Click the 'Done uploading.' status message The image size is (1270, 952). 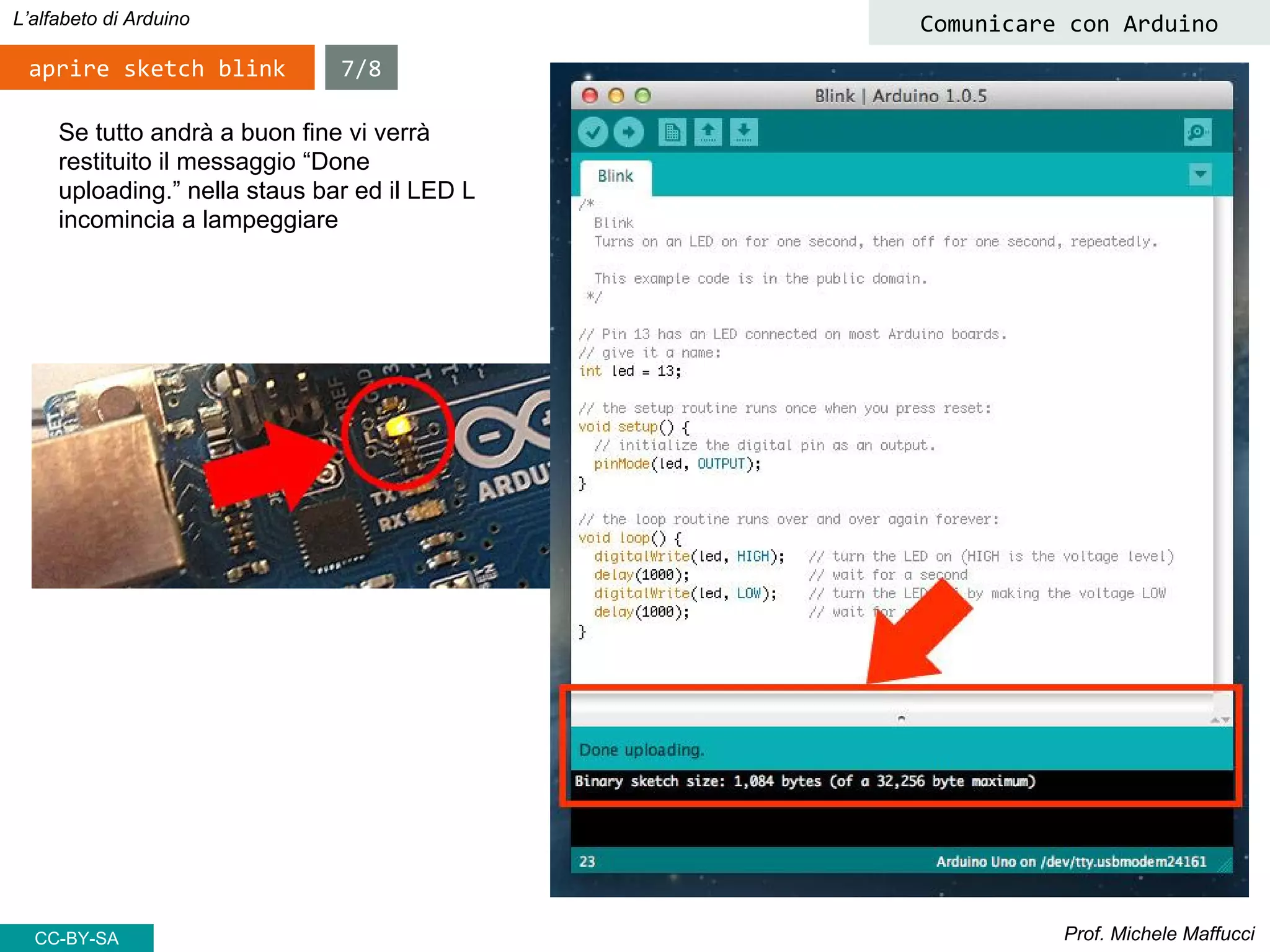point(641,750)
